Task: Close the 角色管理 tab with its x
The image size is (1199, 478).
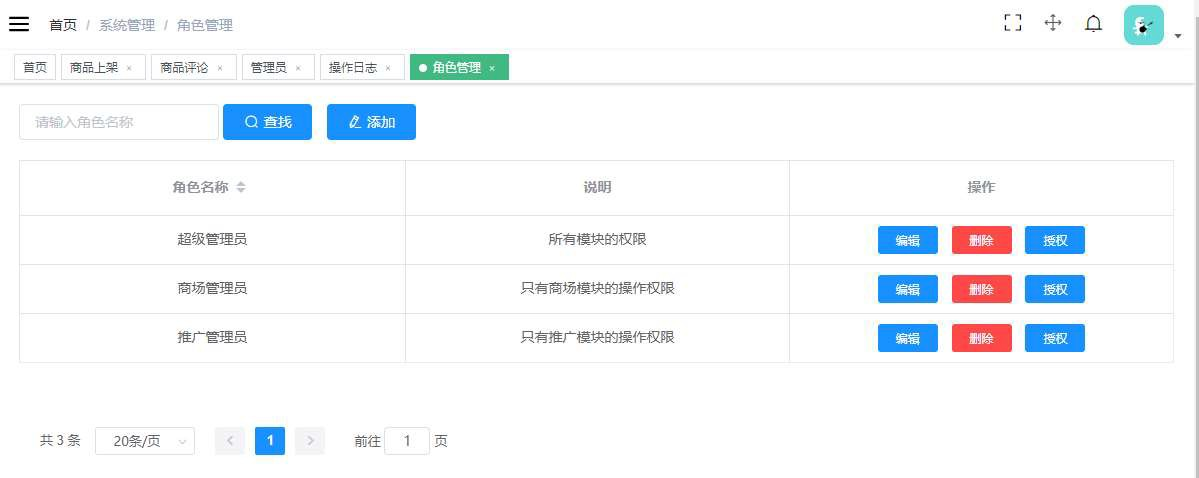Action: point(492,68)
